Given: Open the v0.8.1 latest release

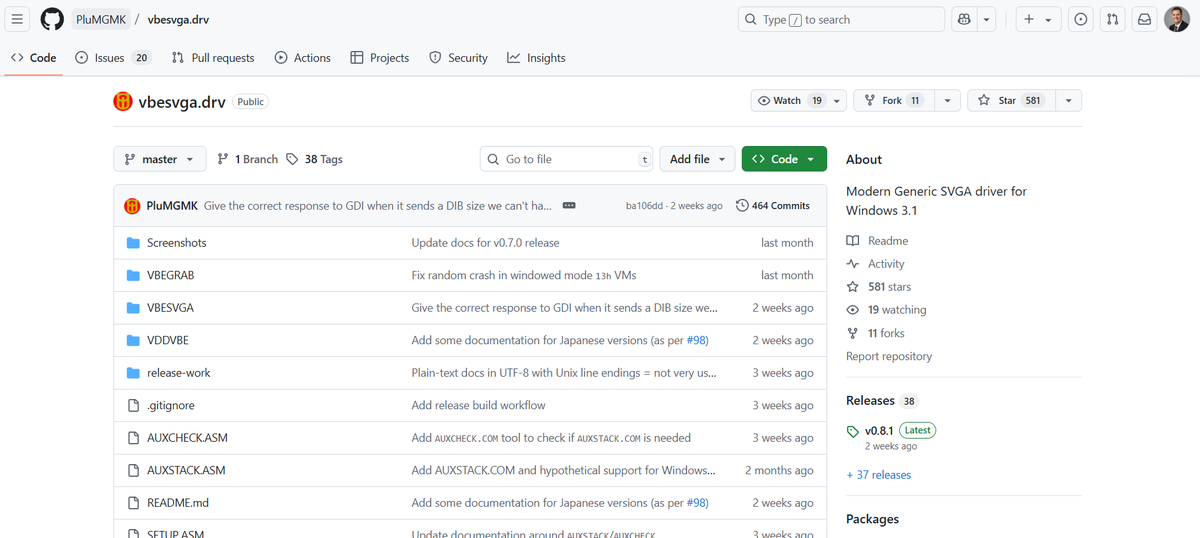Looking at the screenshot, I should [879, 430].
